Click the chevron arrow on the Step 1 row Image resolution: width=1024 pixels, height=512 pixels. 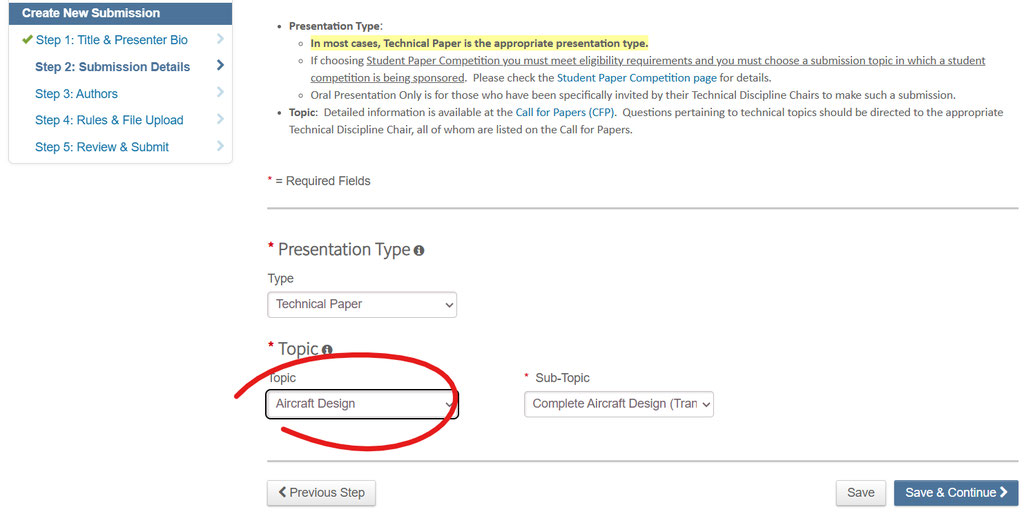(x=220, y=39)
